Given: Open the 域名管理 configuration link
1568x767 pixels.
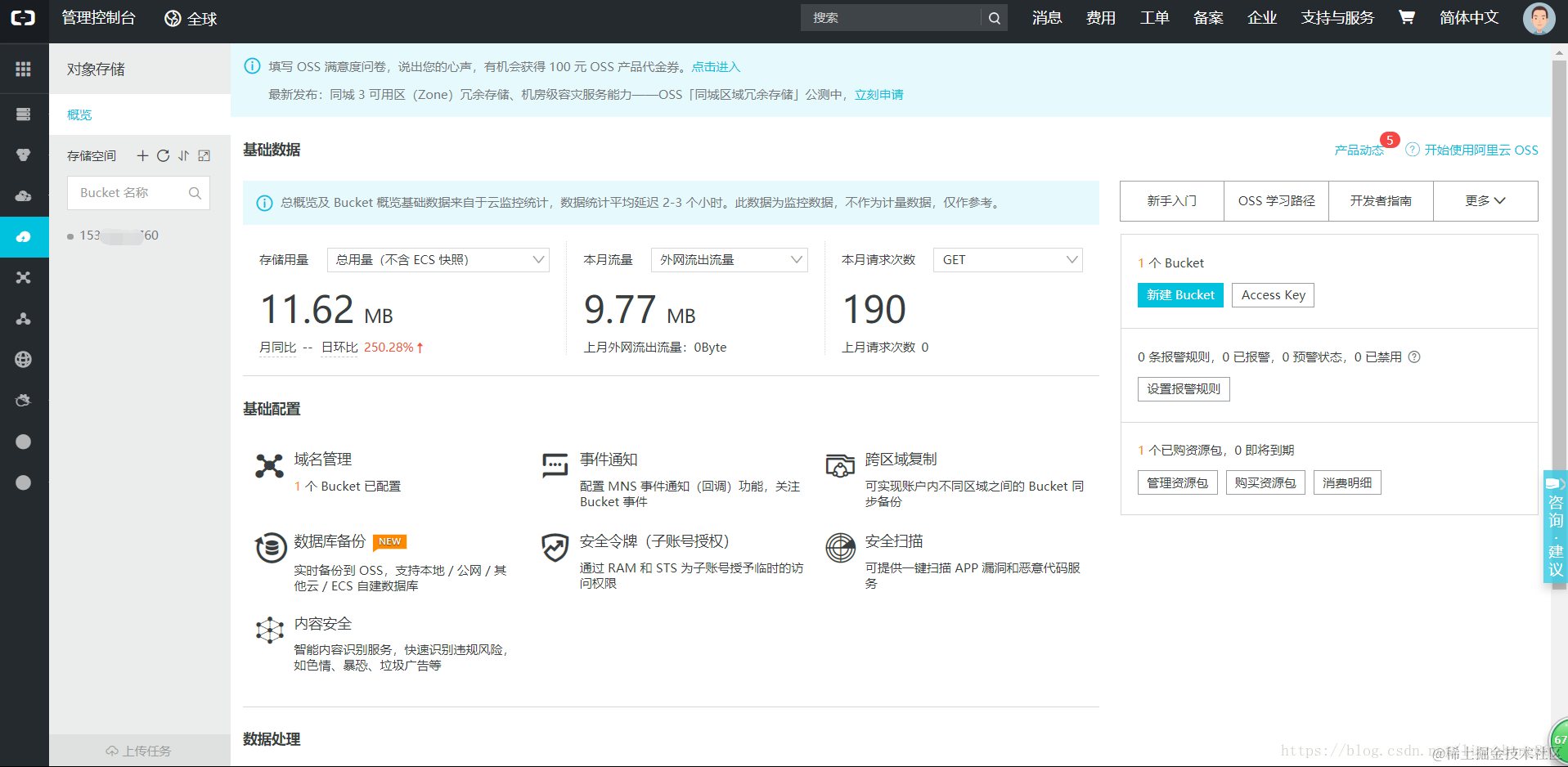Looking at the screenshot, I should (323, 460).
